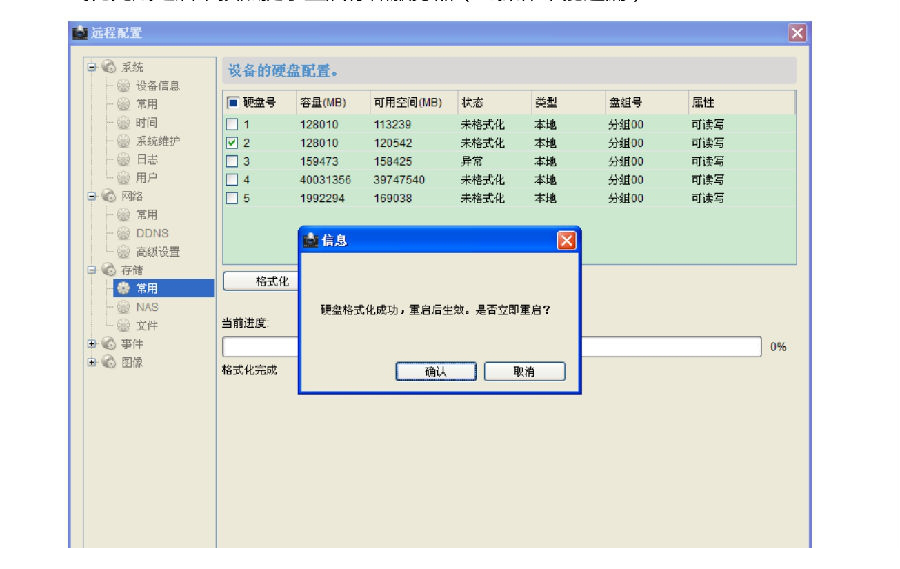
Task: Check the box for disk 4
Action: pyautogui.click(x=232, y=180)
